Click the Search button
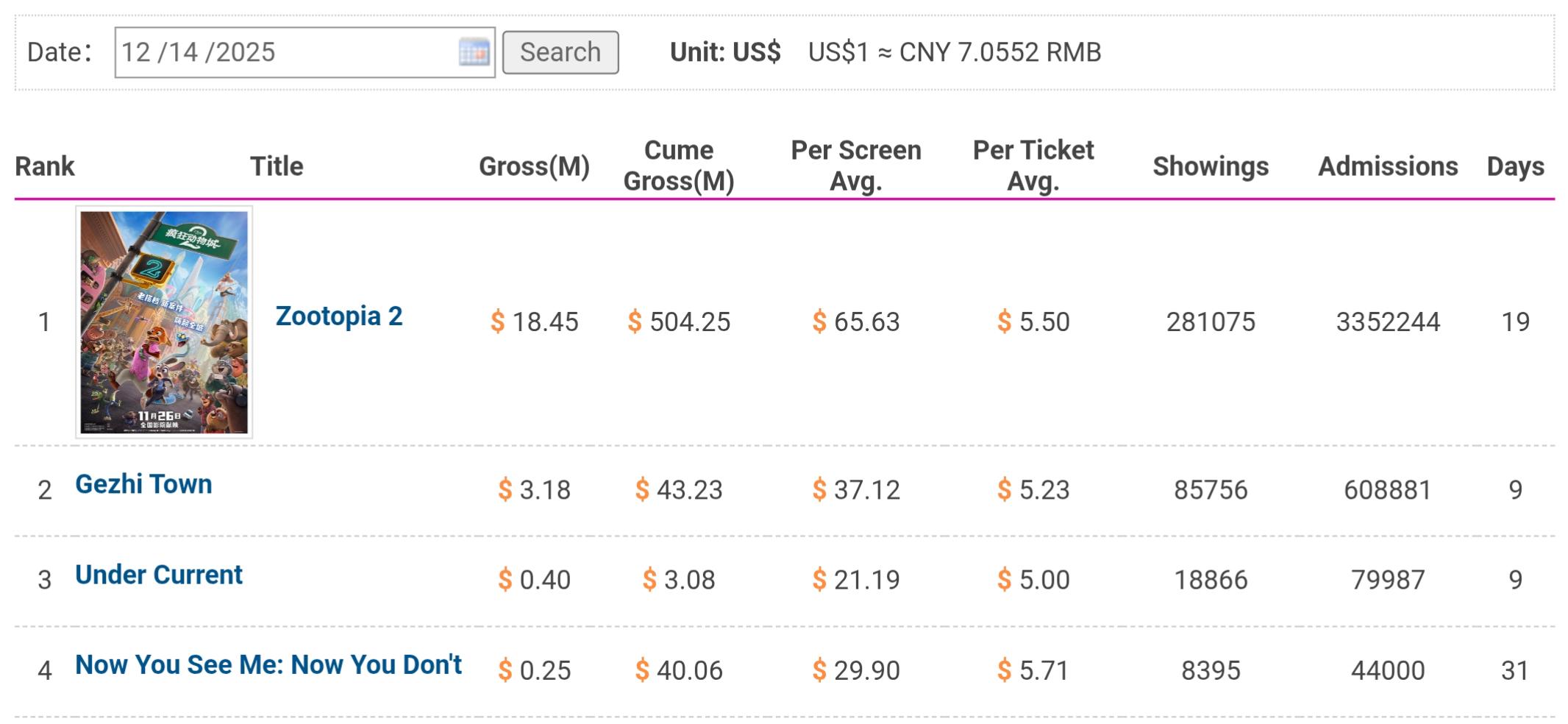 (560, 52)
